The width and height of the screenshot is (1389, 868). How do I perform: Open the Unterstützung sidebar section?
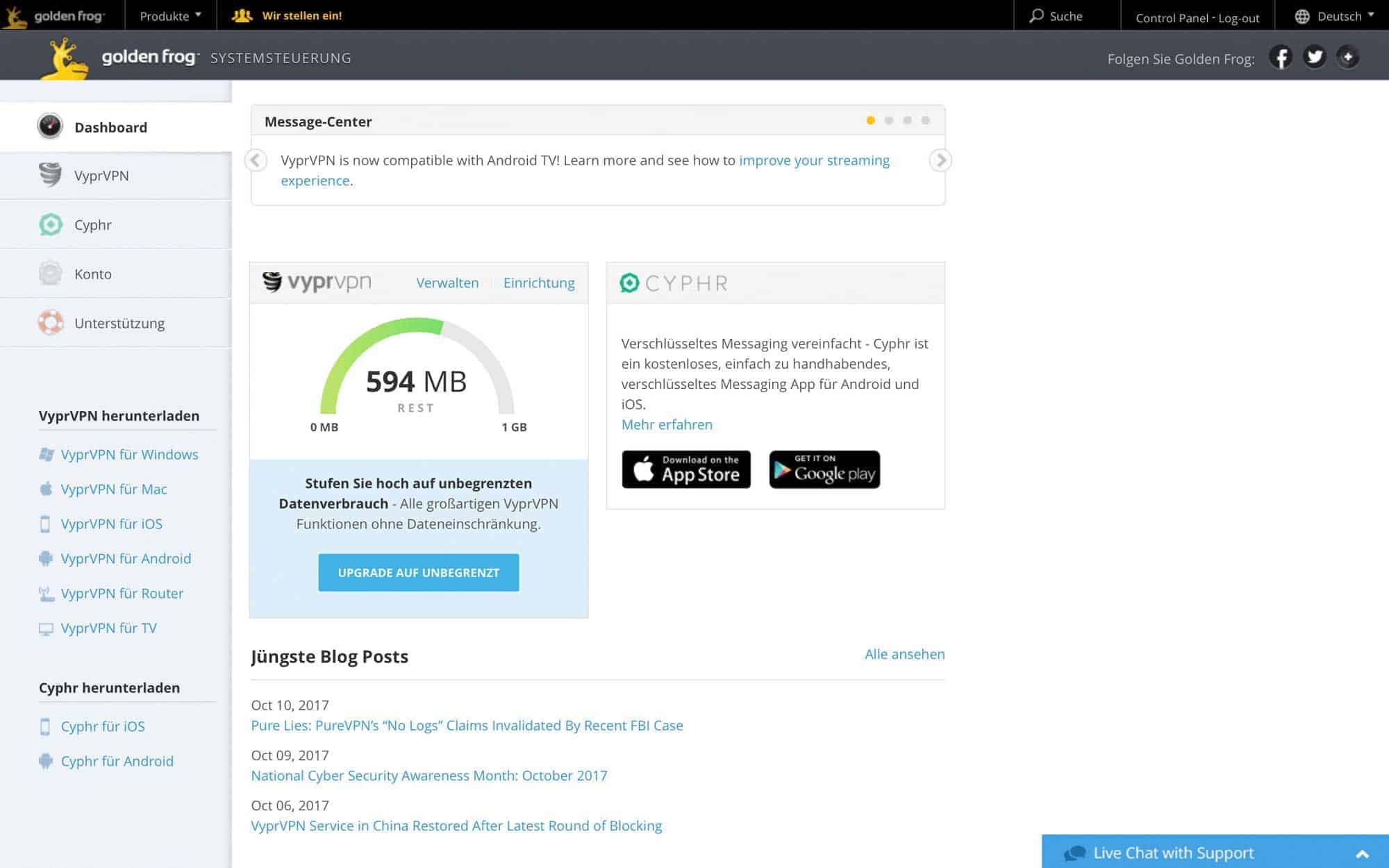pyautogui.click(x=116, y=323)
